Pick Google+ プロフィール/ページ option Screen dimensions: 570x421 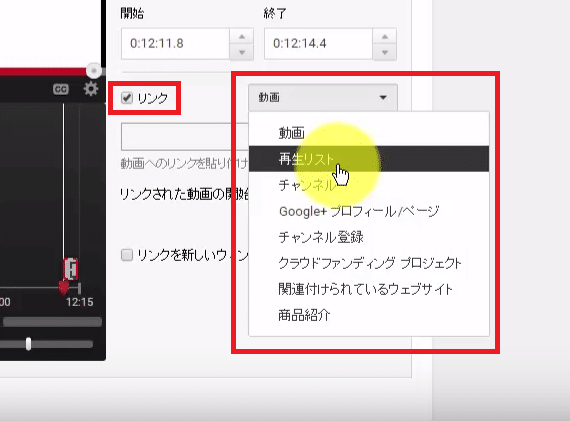click(x=369, y=211)
